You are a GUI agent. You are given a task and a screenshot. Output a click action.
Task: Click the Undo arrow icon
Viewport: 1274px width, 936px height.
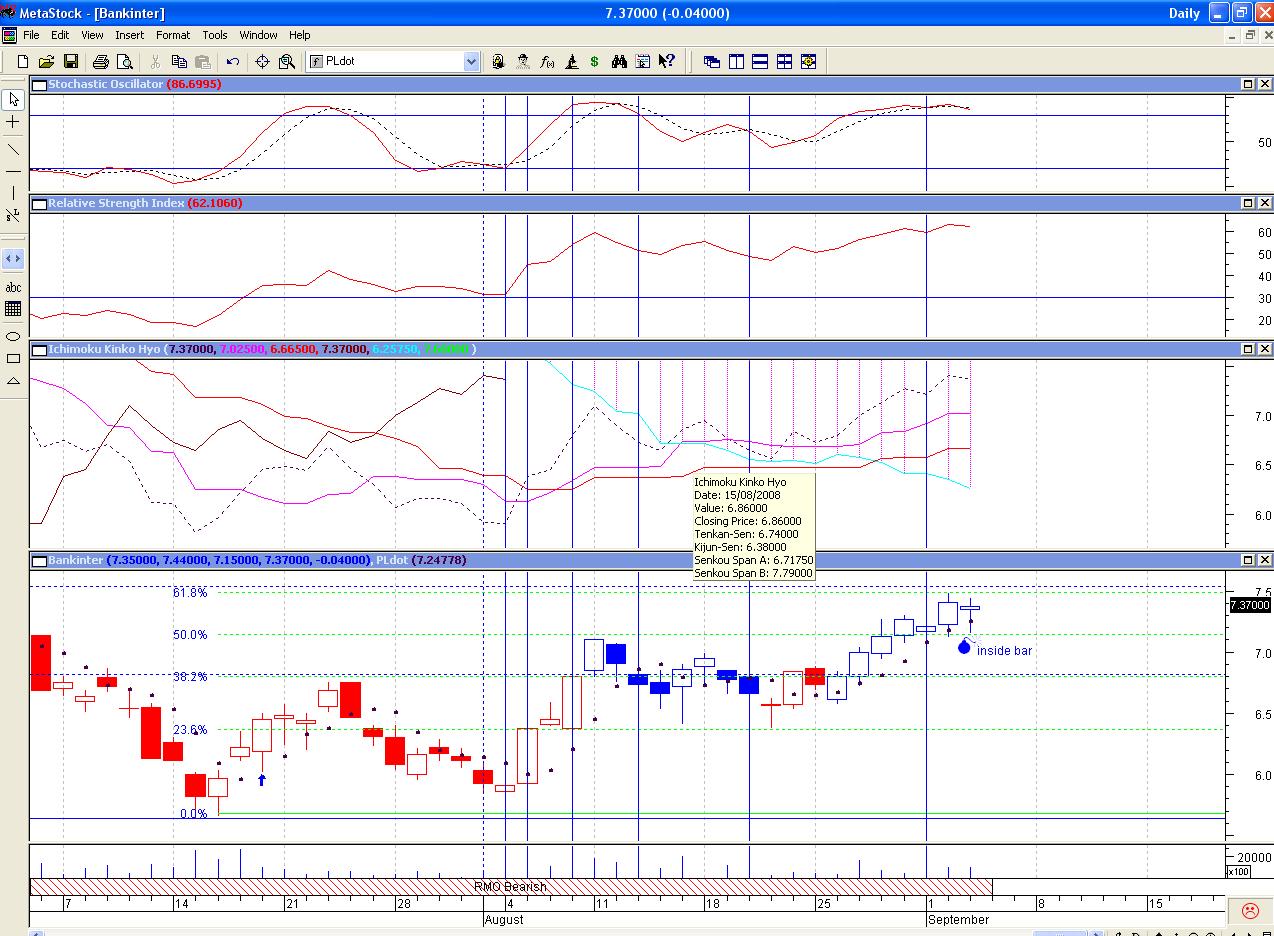point(233,62)
